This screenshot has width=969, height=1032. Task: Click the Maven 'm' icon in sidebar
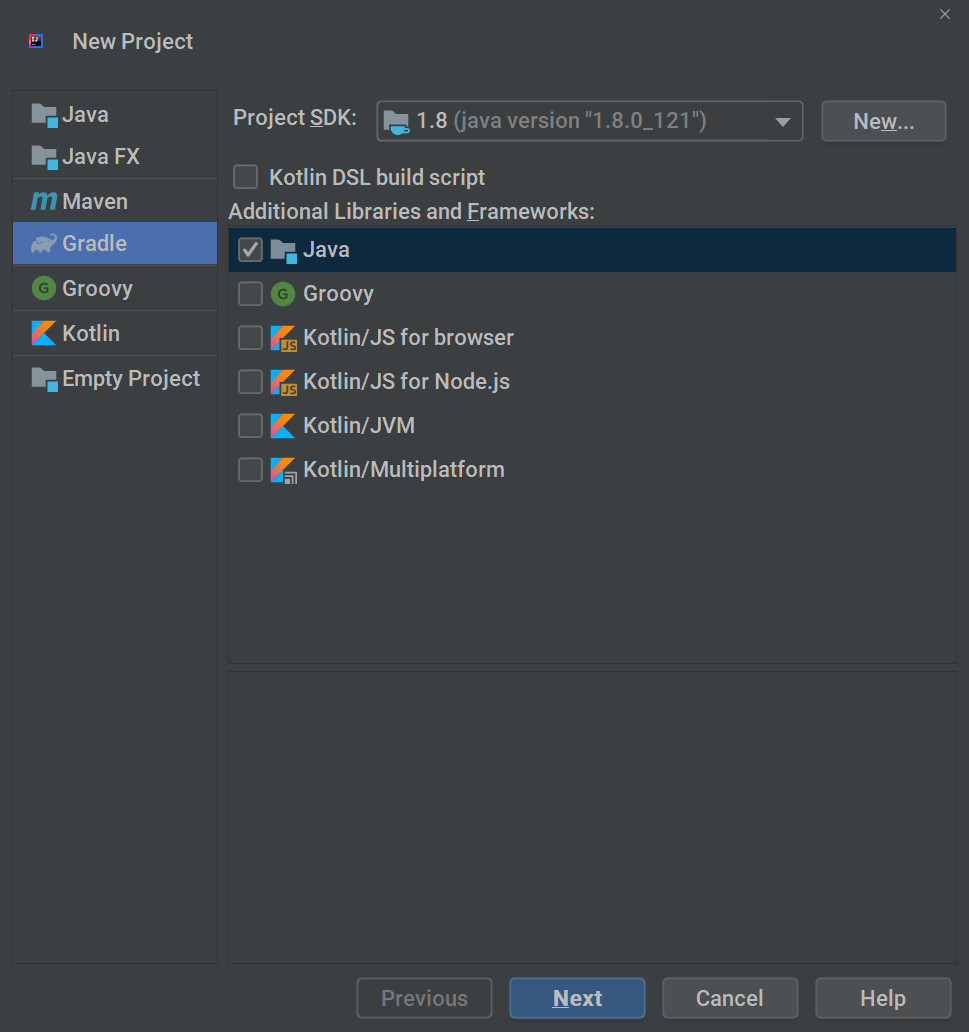44,201
